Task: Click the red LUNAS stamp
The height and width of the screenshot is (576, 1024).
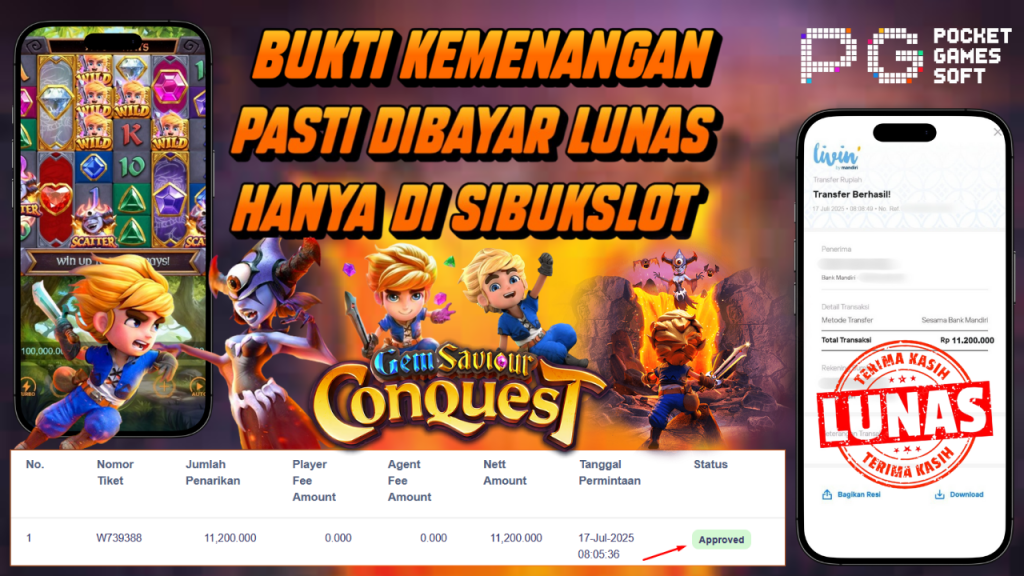Action: [x=905, y=414]
